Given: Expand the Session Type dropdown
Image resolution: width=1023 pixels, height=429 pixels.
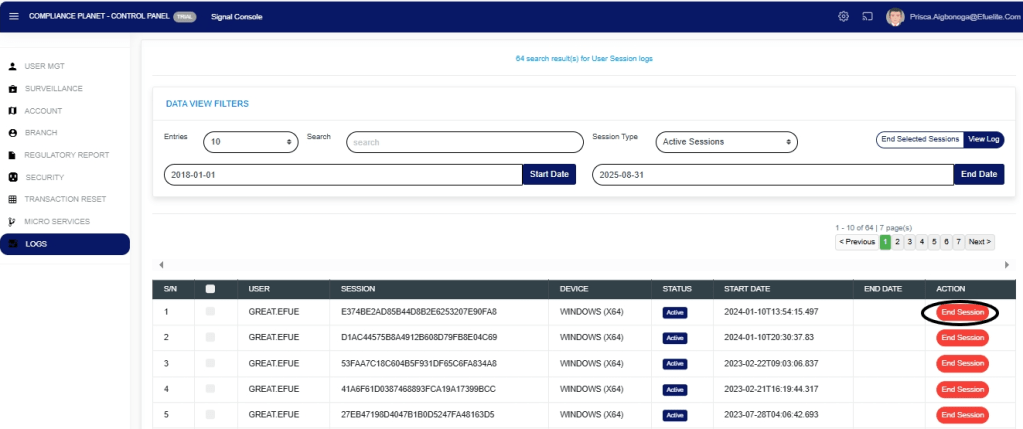Looking at the screenshot, I should tap(726, 142).
